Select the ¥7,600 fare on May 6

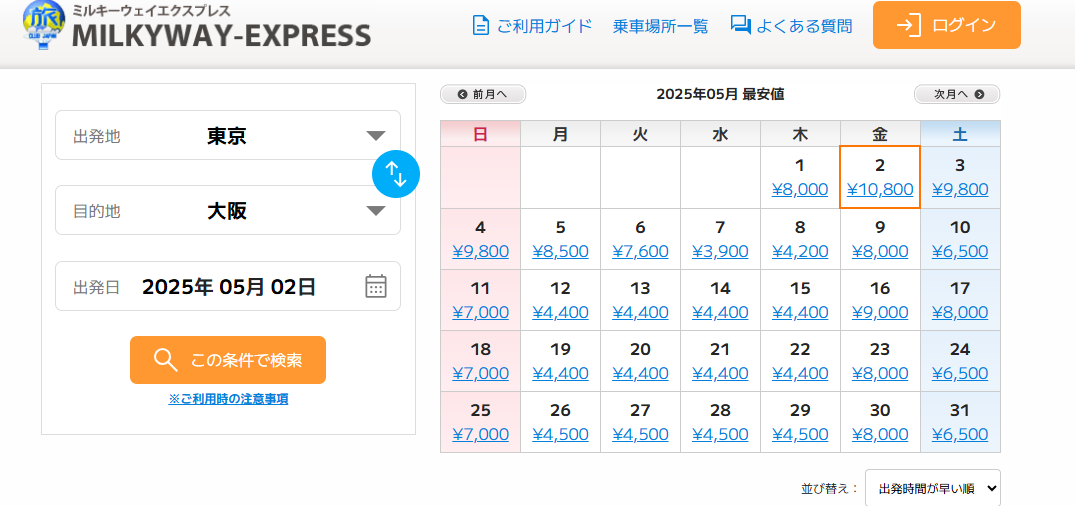point(640,251)
